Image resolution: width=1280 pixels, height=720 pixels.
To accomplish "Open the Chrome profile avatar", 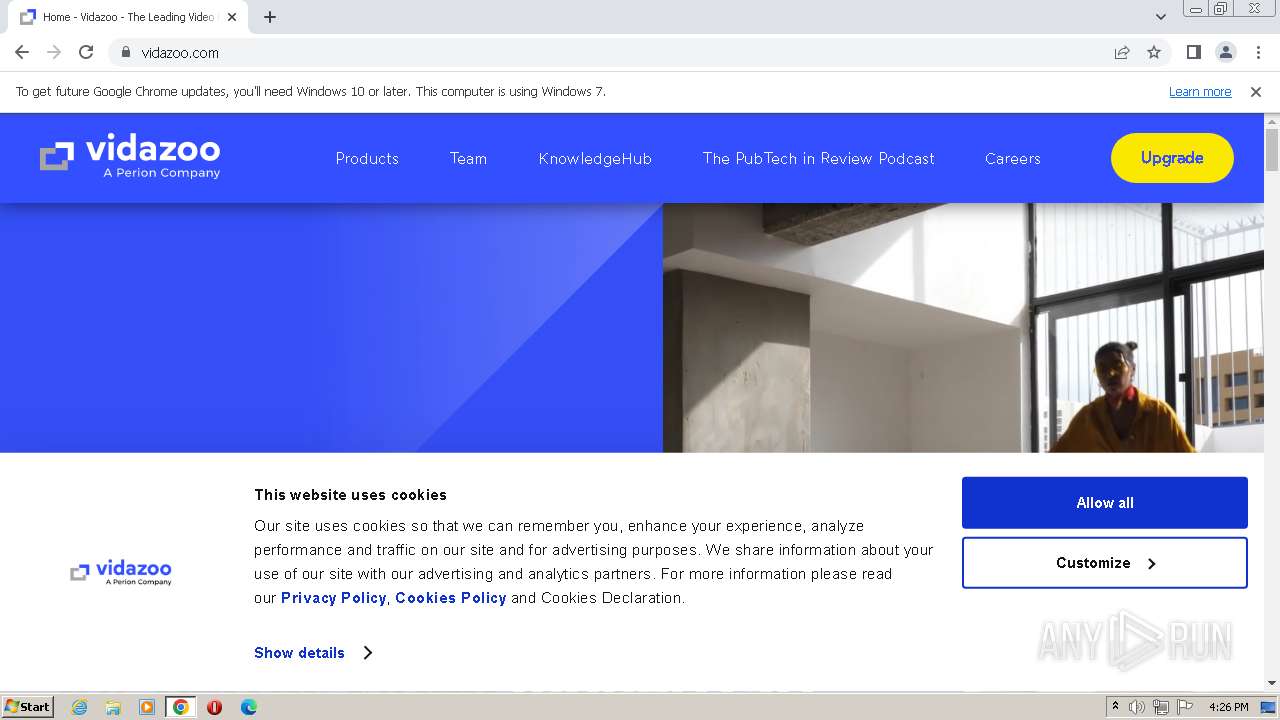I will [1225, 52].
